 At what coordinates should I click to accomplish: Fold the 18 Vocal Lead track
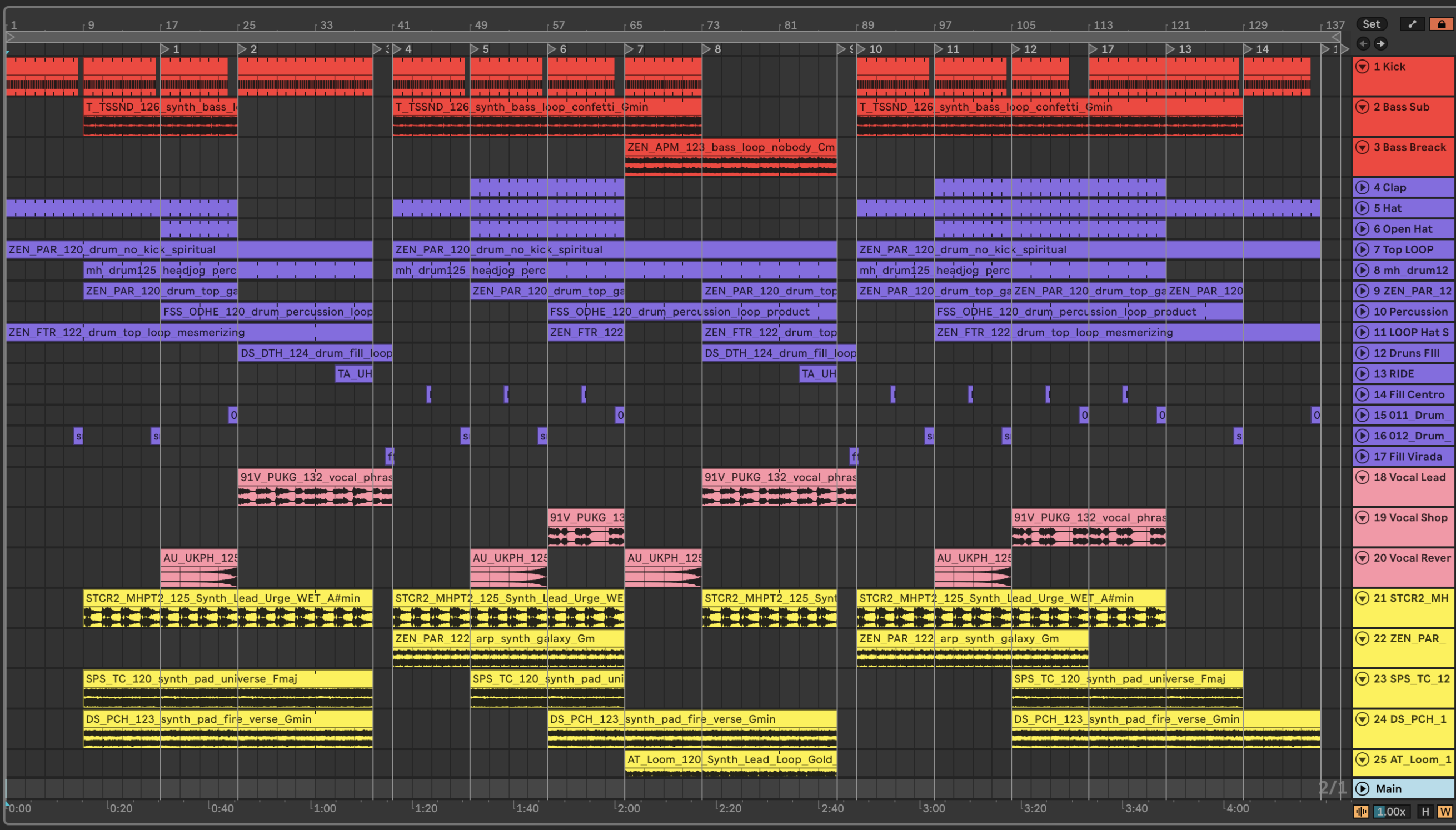1362,477
